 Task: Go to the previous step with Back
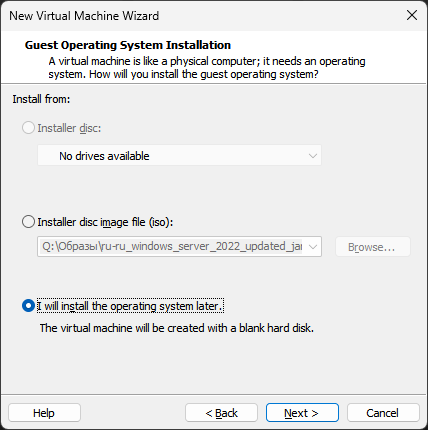coord(222,413)
